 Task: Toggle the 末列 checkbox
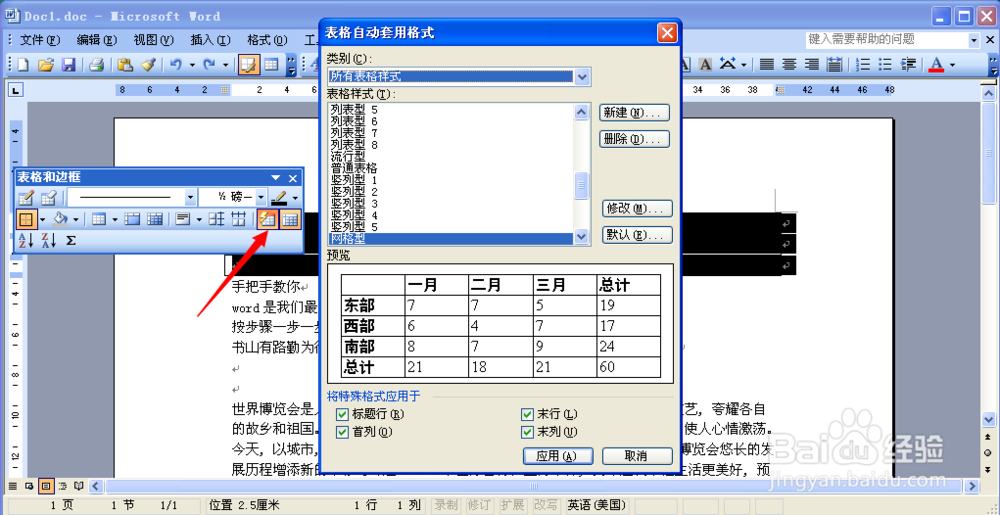(x=527, y=432)
